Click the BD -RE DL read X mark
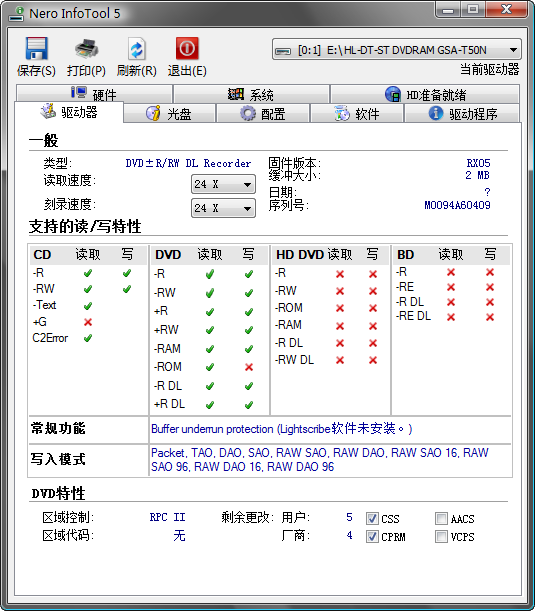This screenshot has width=535, height=611. click(x=451, y=317)
